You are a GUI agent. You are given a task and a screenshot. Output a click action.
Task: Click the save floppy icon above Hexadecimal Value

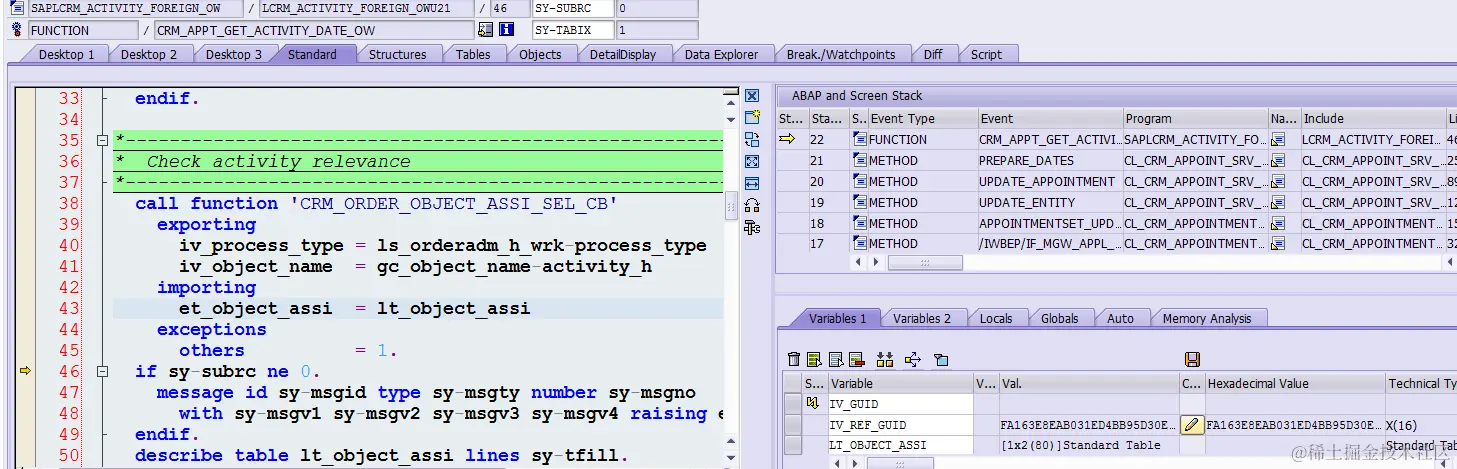pos(1191,359)
